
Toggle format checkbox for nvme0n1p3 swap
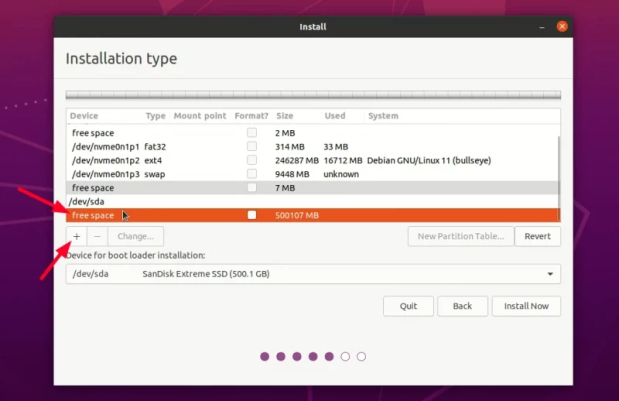click(252, 174)
